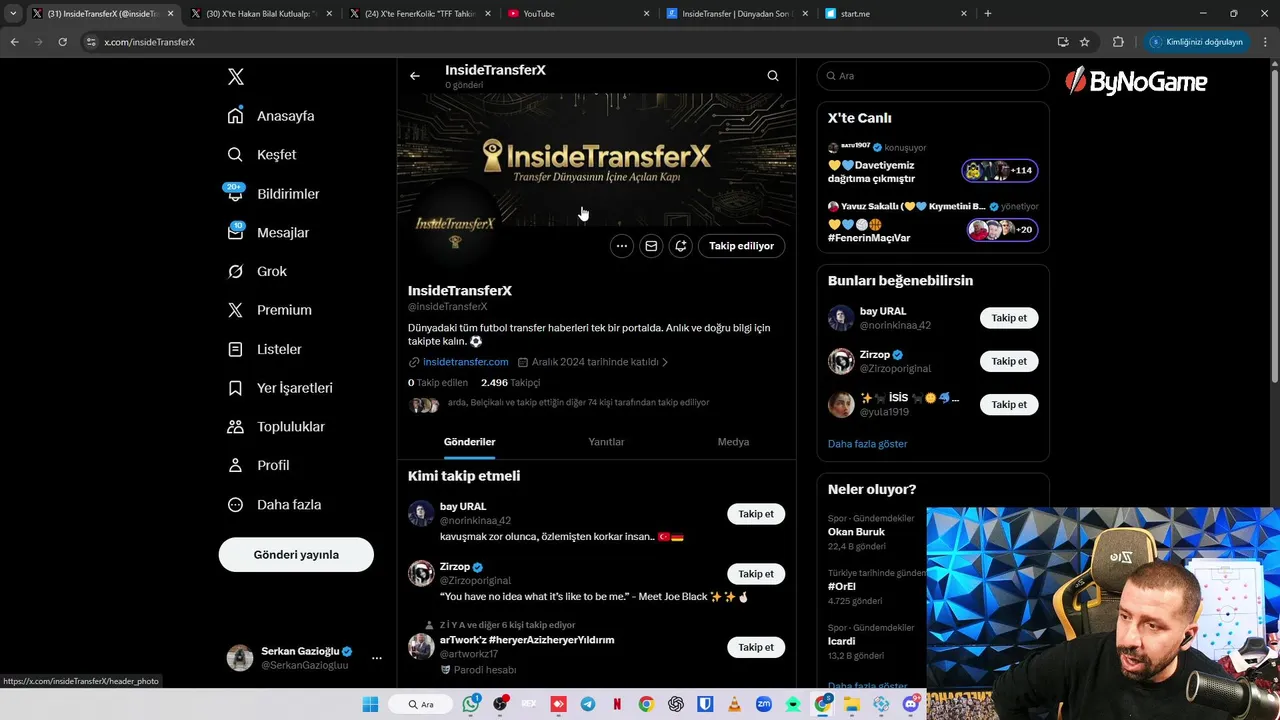
Task: Follow Zirzop in Kimi takip etmeli
Action: 756,574
